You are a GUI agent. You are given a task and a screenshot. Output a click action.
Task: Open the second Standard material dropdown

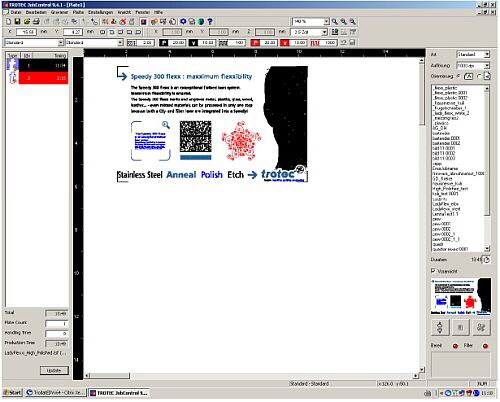tap(120, 43)
